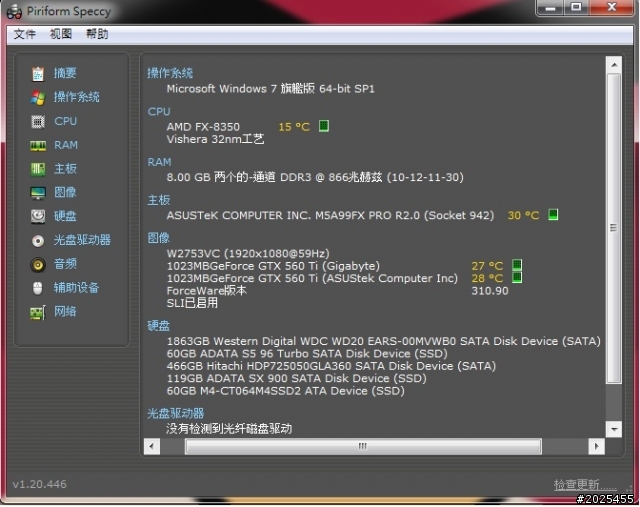This screenshot has height=507, width=640.
Task: Click the network card icon beside 网络
Action: pos(38,313)
